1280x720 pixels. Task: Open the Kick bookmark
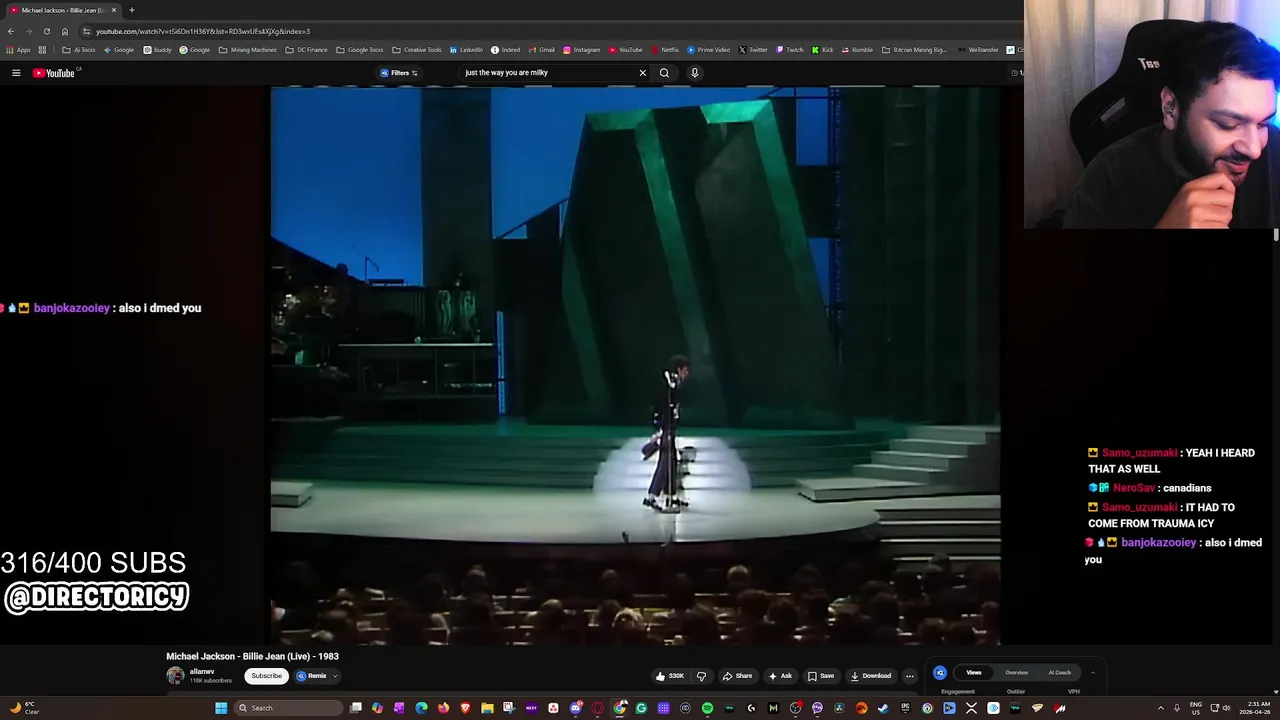click(822, 50)
